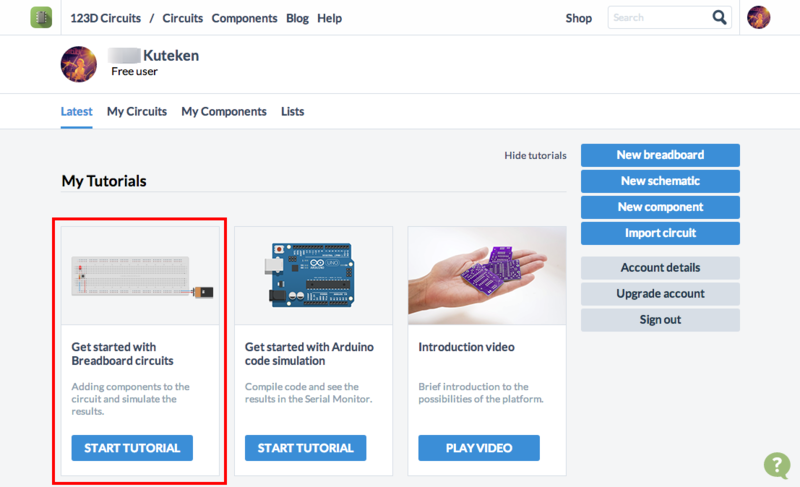Open the Arduino board thumbnail image
Viewport: 800px width, 487px height.
[x=313, y=276]
